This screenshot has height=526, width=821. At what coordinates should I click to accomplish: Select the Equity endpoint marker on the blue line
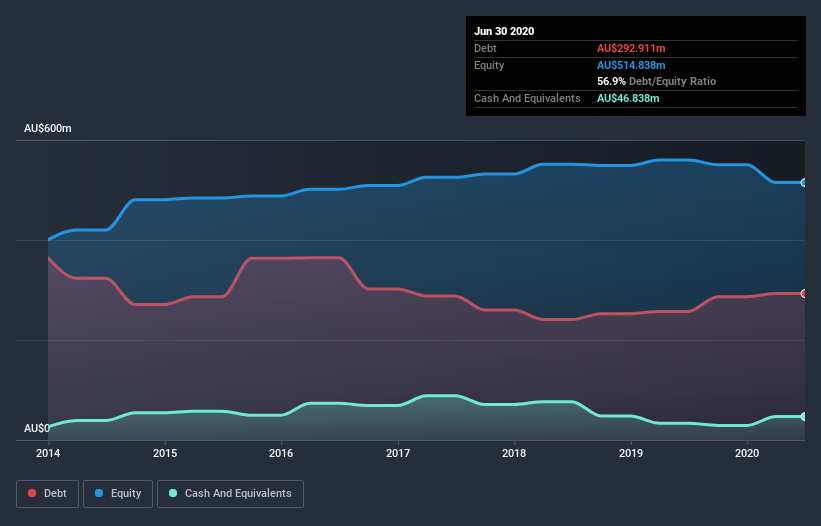pyautogui.click(x=803, y=183)
